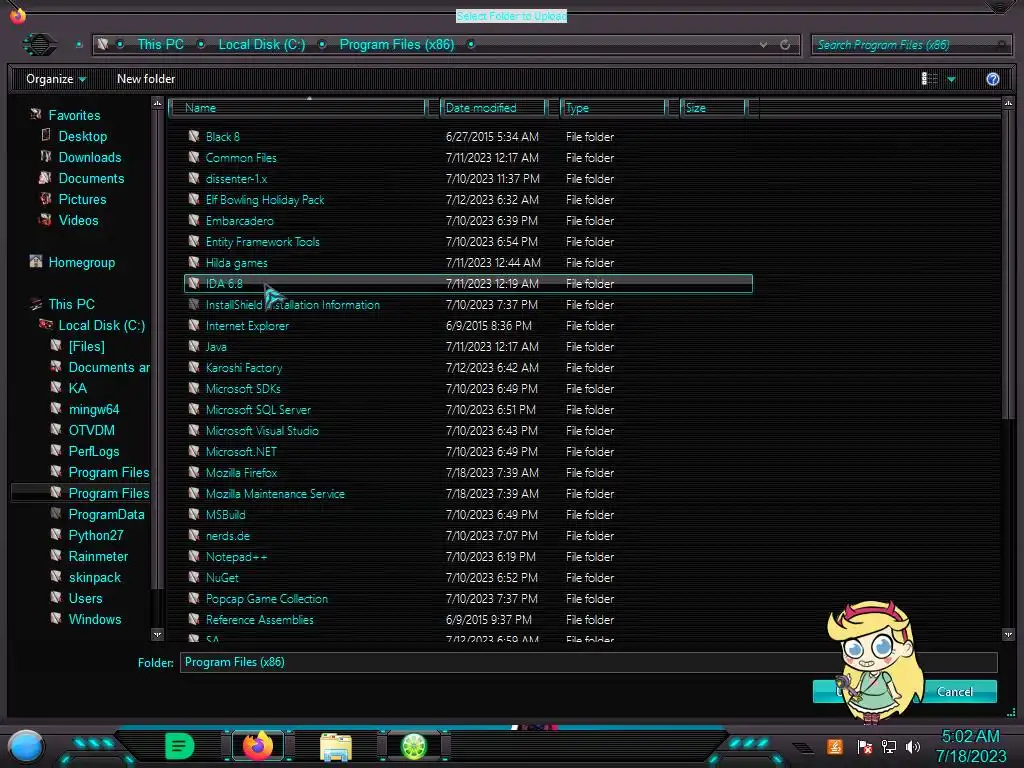Select the Popcap Game Collection folder
This screenshot has height=768, width=1024.
[x=266, y=598]
